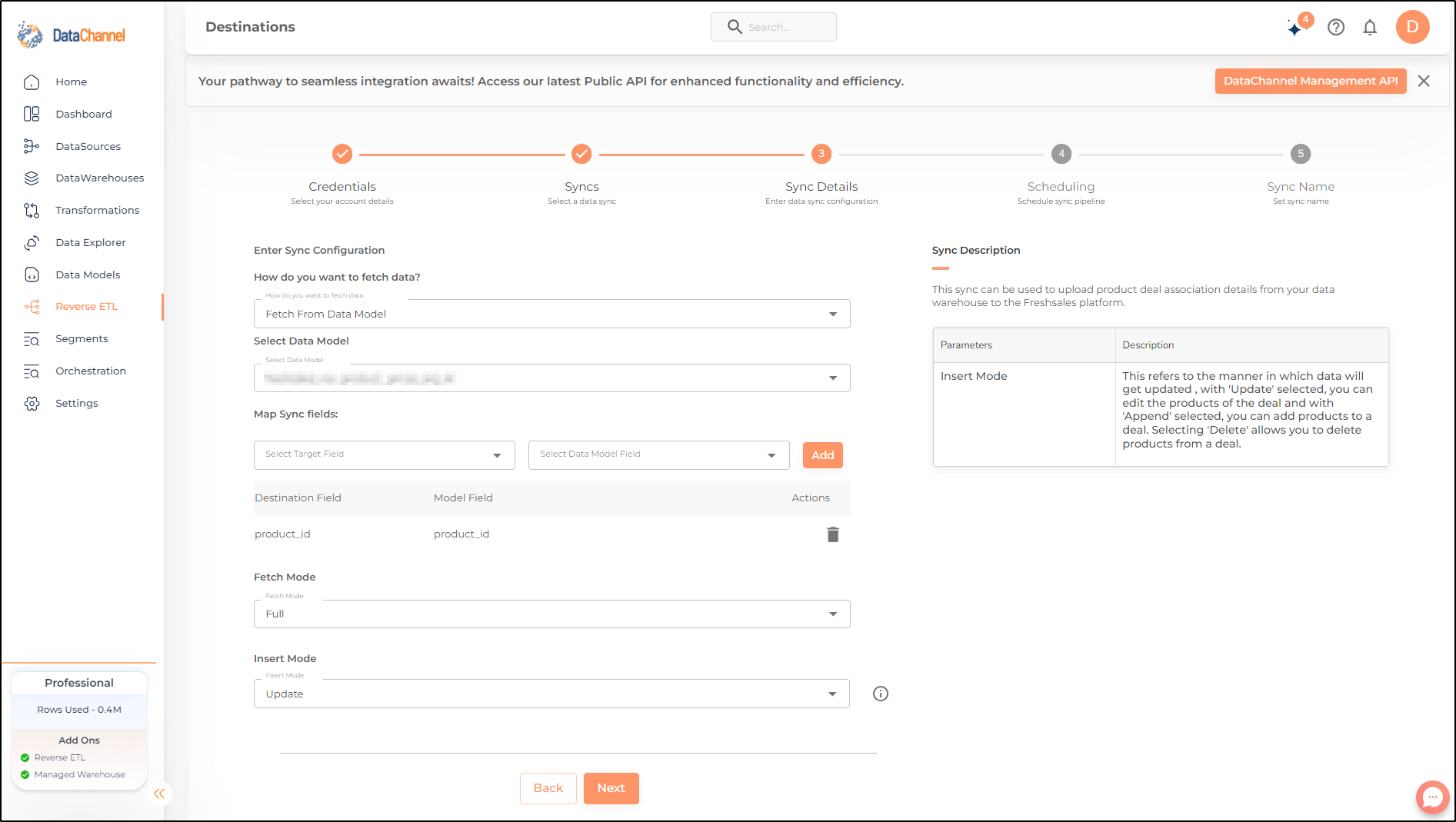
Task: Click step 5 Sync Name circle
Action: (1301, 154)
